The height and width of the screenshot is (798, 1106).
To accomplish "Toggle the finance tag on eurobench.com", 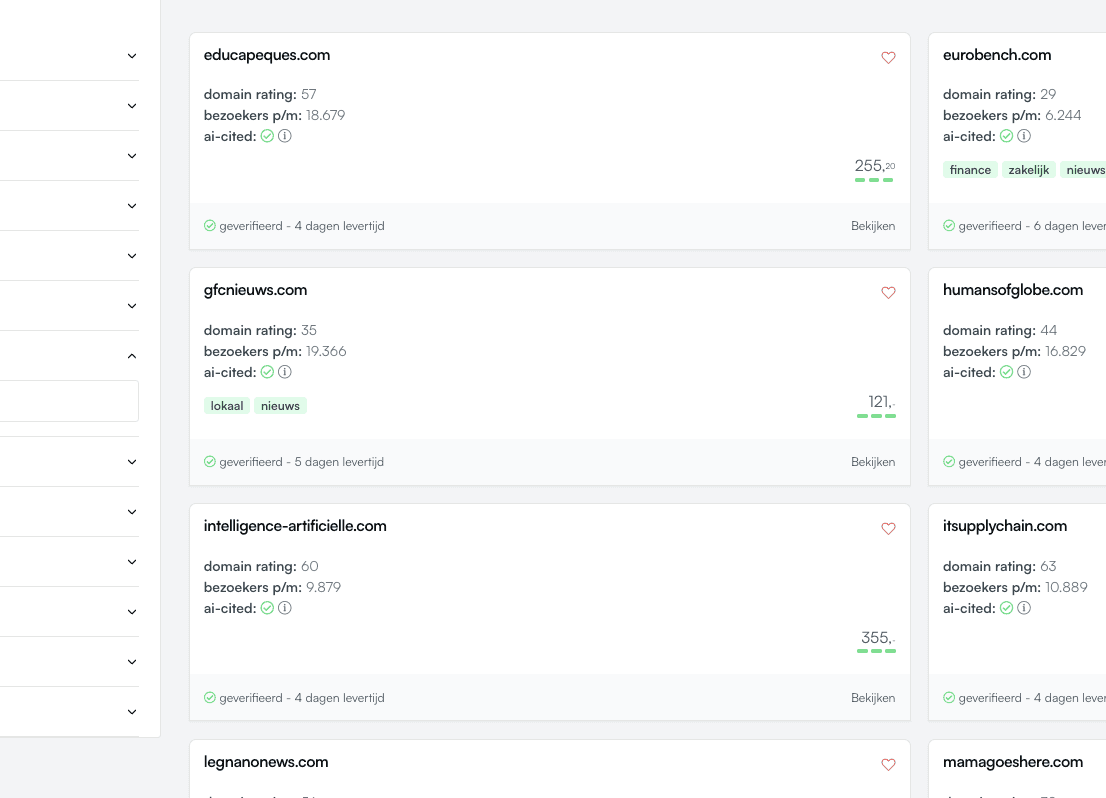I will [970, 170].
